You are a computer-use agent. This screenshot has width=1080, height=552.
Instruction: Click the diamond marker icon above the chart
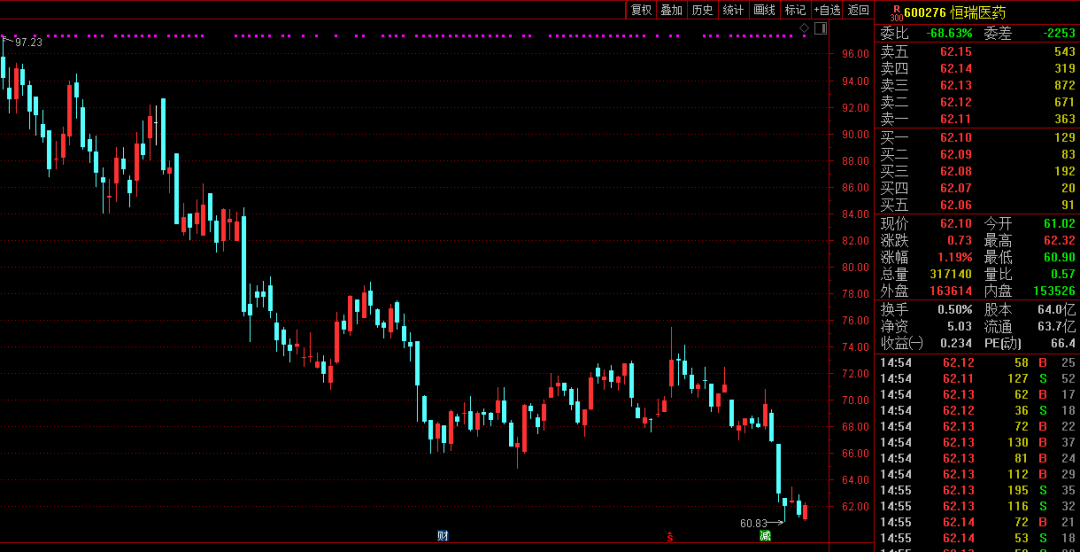click(804, 29)
